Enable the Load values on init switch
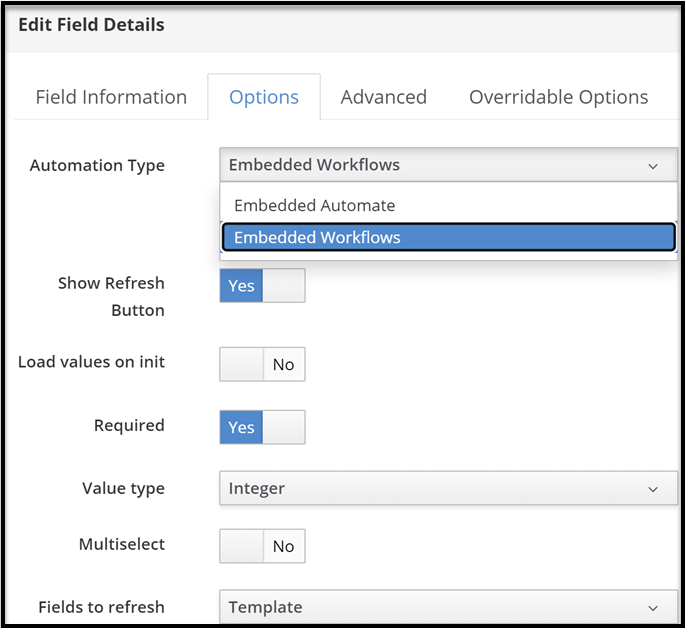 [x=262, y=365]
